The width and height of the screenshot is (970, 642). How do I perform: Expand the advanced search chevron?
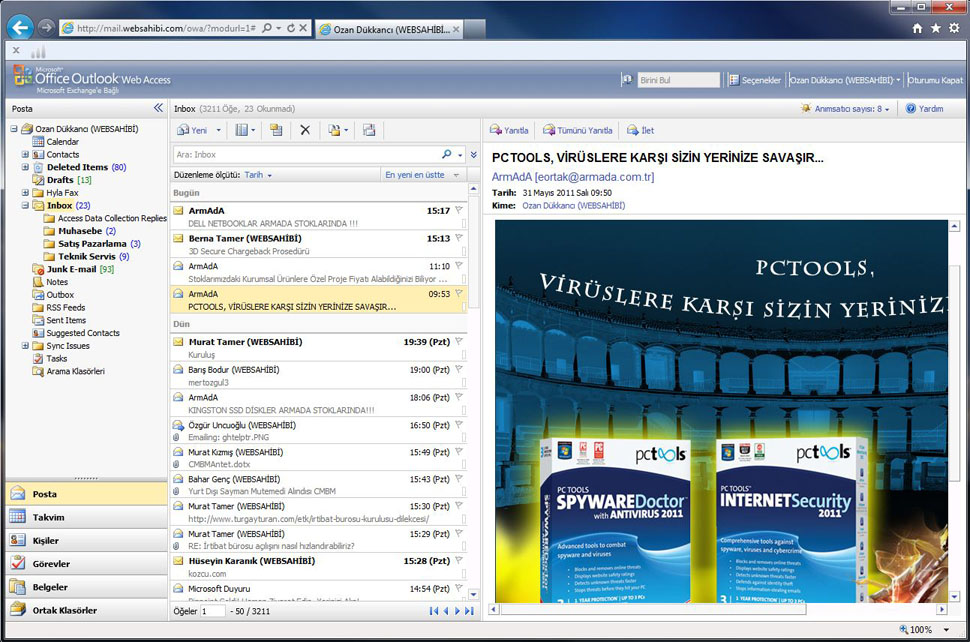pos(473,155)
